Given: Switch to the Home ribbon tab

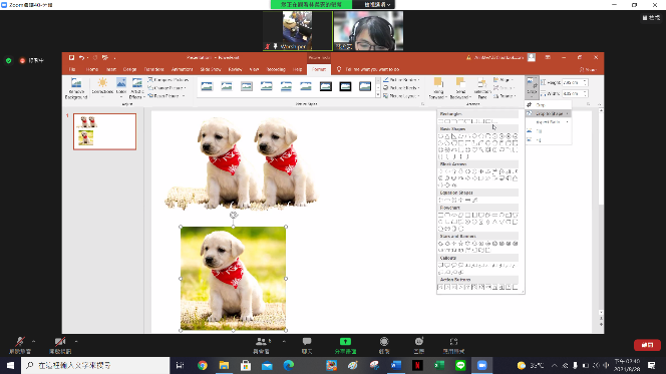Looking at the screenshot, I should click(x=92, y=69).
